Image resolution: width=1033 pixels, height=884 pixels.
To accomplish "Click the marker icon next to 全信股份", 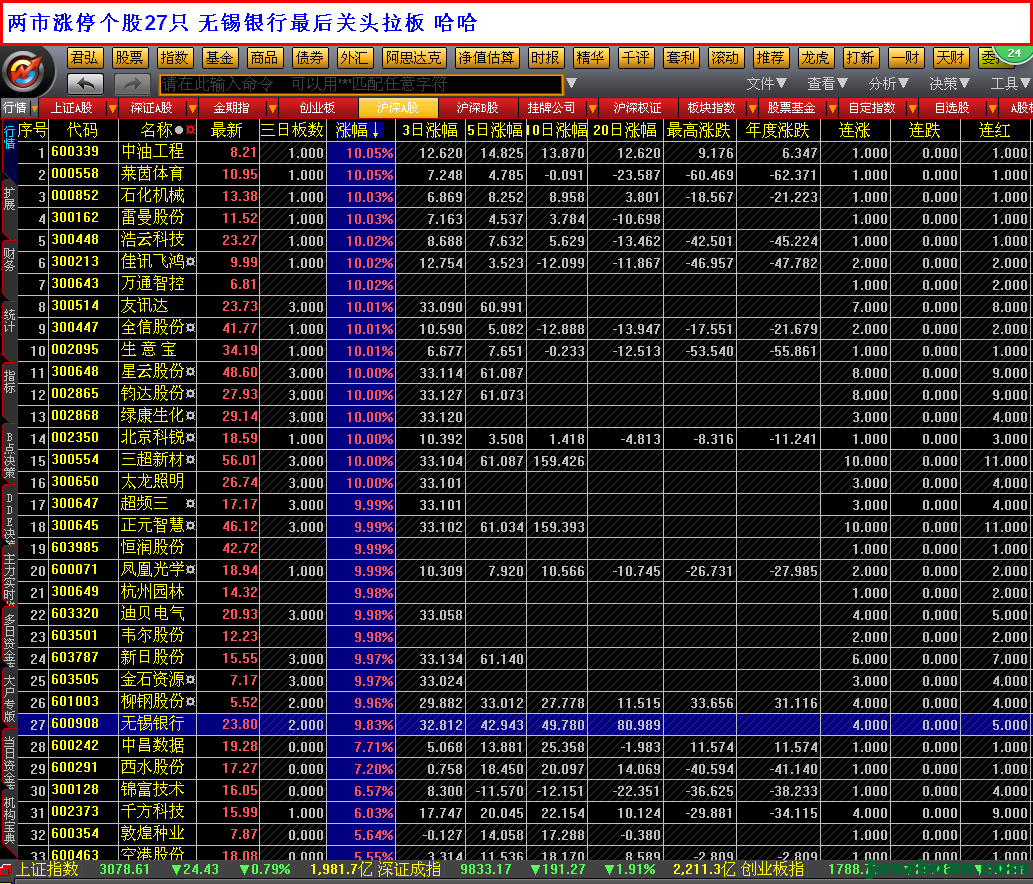I will click(190, 327).
